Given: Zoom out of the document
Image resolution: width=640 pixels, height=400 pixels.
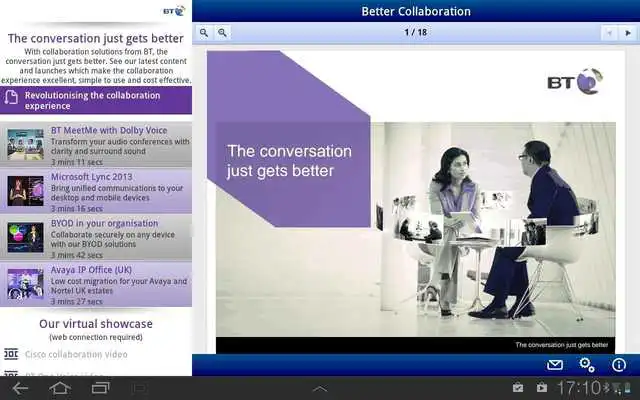Looking at the screenshot, I should [222, 33].
